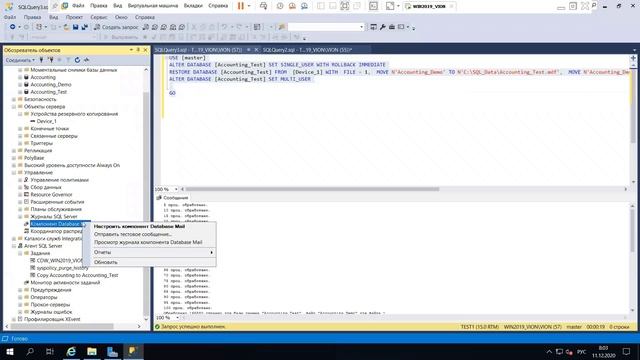Select the Device_1 backup device
This screenshot has height=360, width=640.
(x=47, y=121)
